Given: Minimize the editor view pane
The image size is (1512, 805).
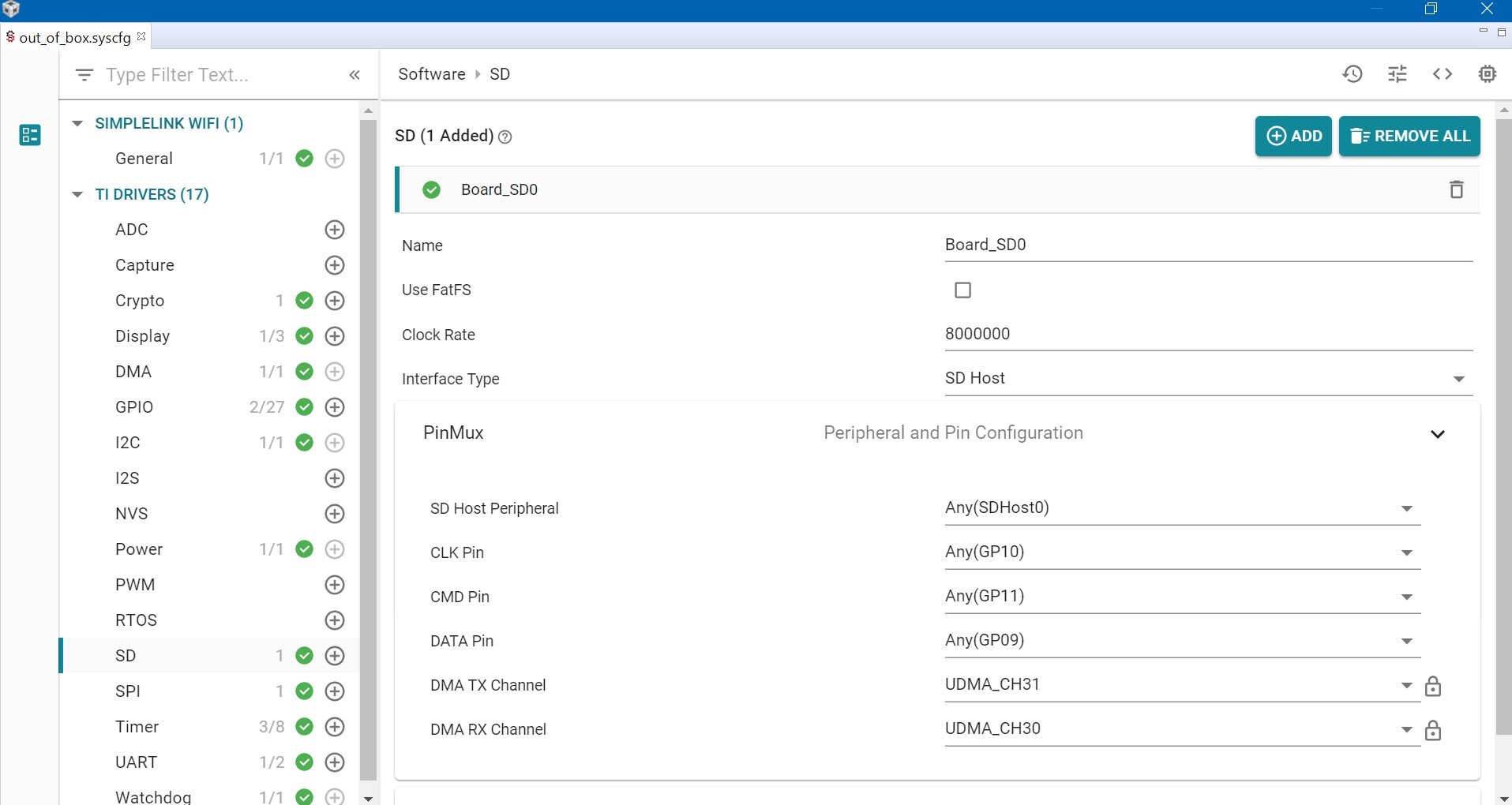Looking at the screenshot, I should (1483, 32).
